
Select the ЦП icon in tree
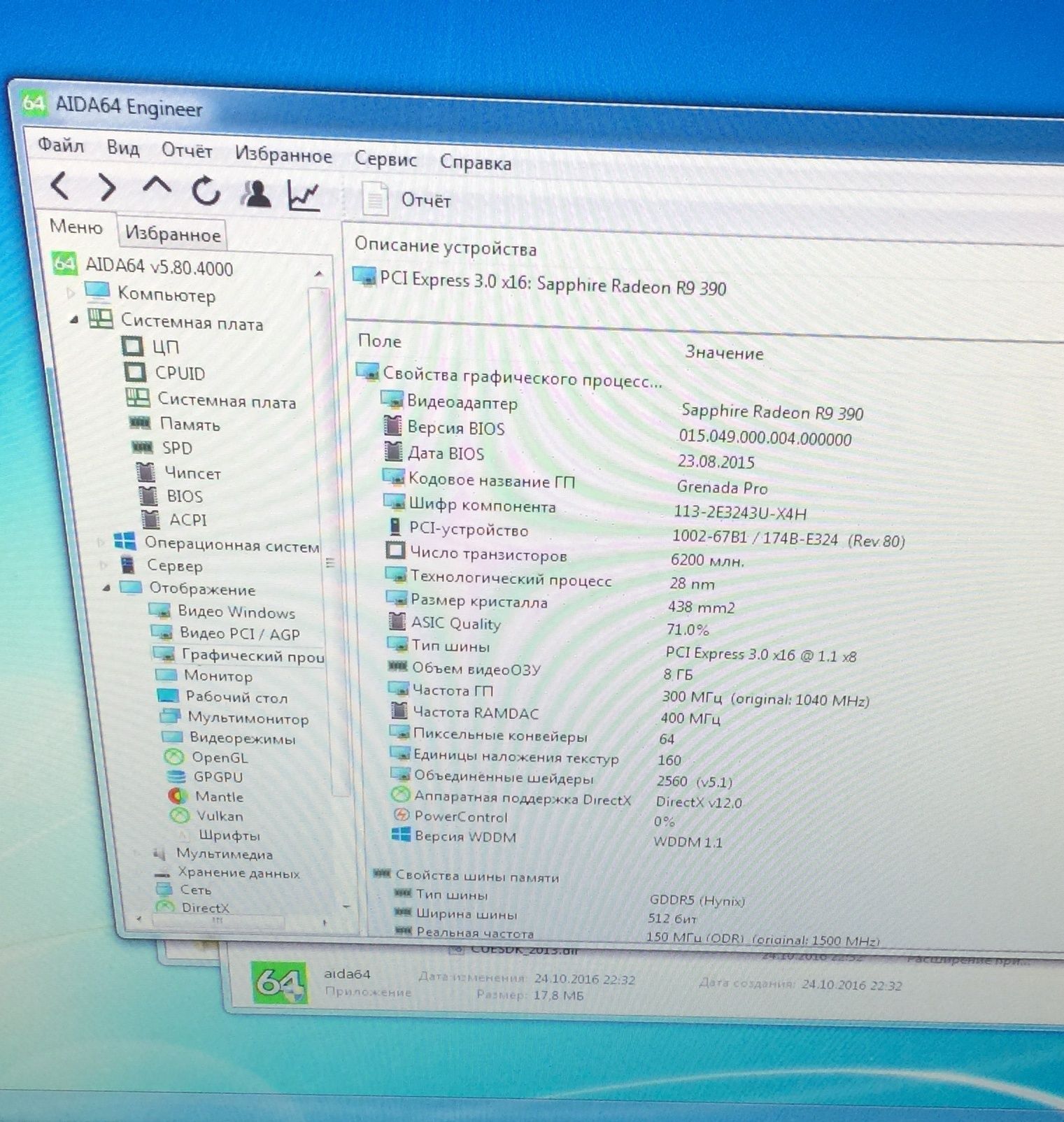point(132,346)
